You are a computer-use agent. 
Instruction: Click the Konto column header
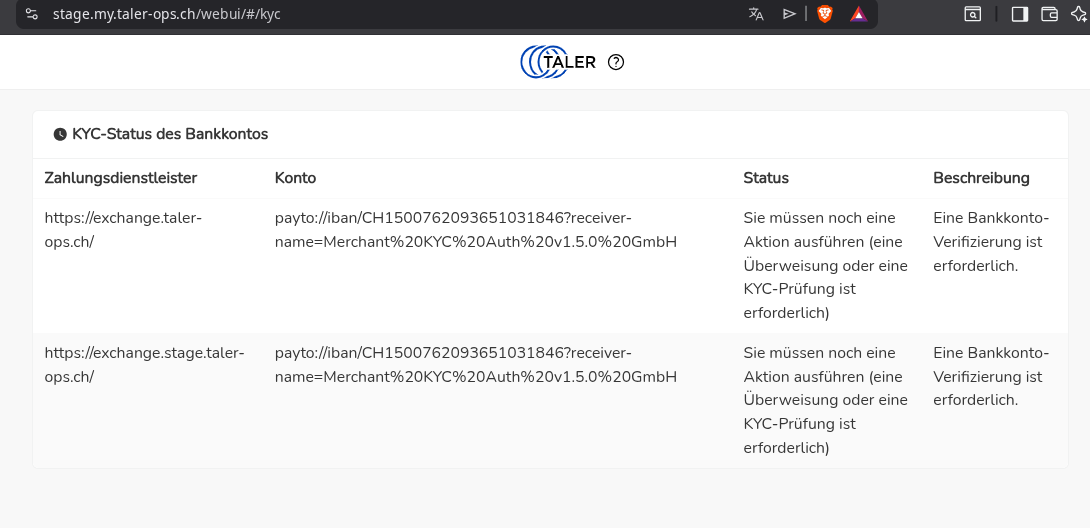pos(295,178)
